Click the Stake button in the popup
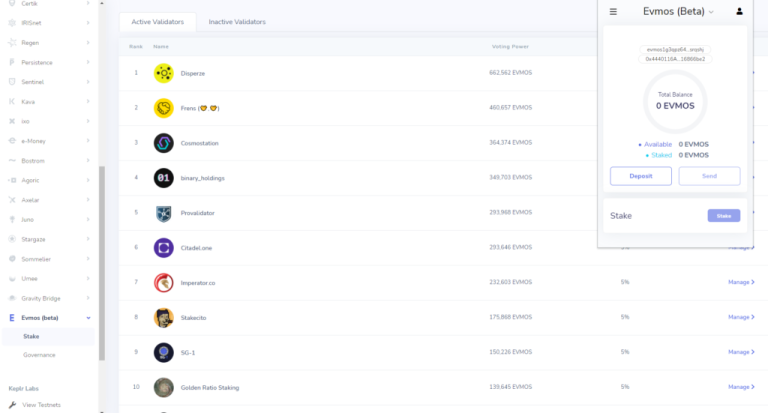Viewport: 768px width, 413px height. click(723, 216)
